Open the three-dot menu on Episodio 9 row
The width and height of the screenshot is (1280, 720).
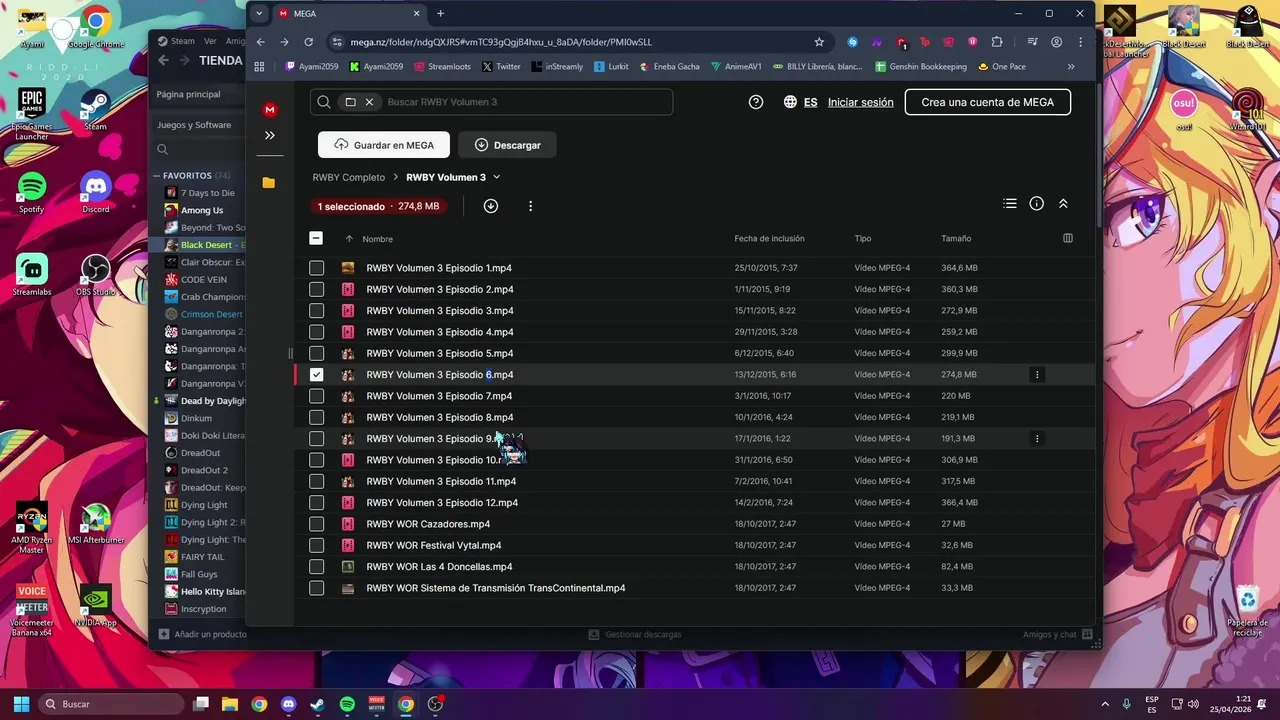[x=1037, y=439]
